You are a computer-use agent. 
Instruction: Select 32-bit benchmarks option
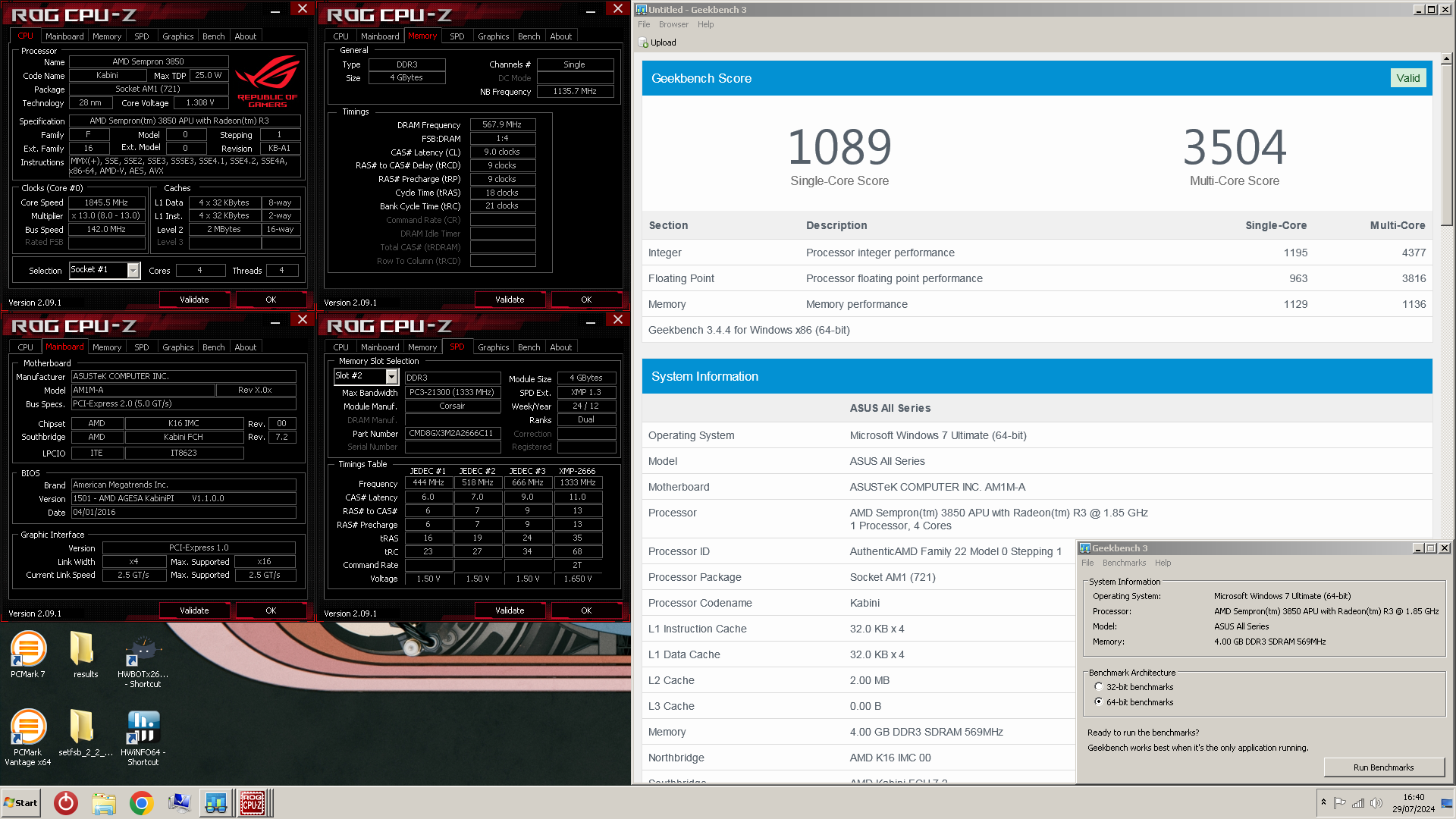point(1098,687)
